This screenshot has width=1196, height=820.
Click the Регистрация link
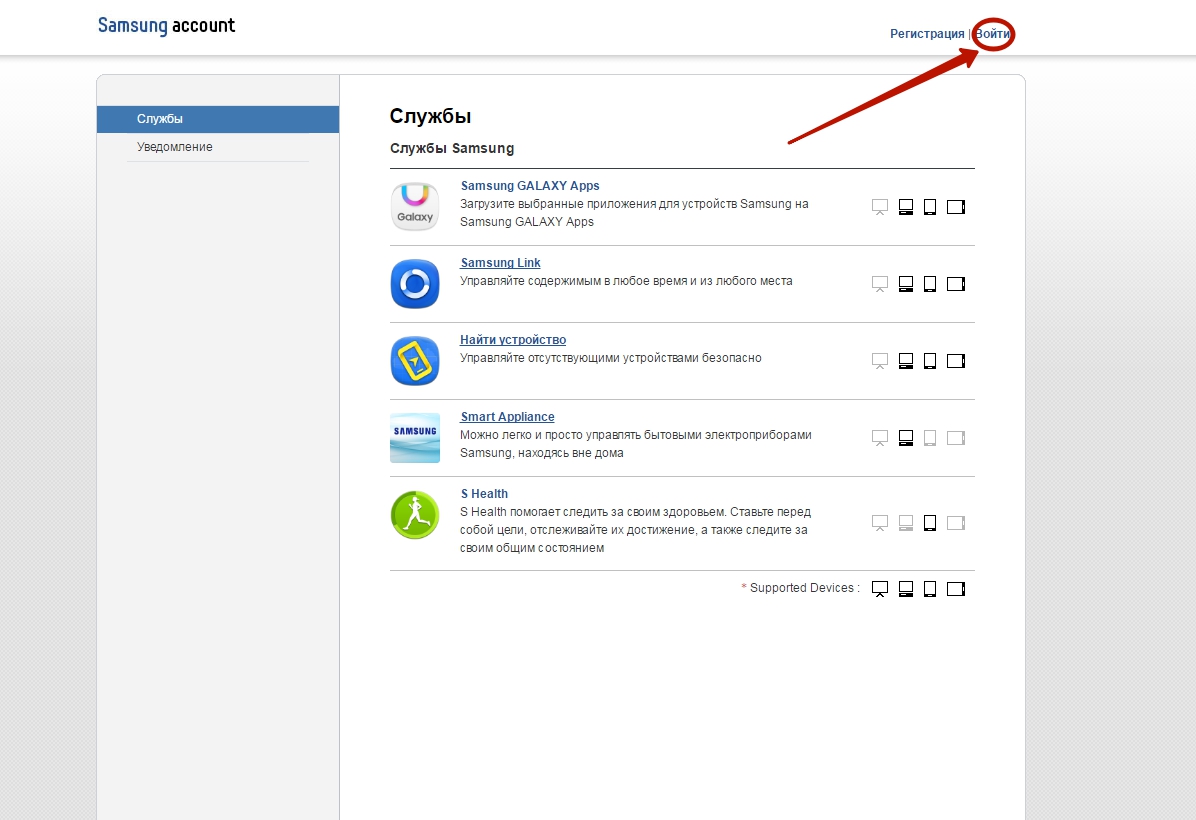coord(927,34)
